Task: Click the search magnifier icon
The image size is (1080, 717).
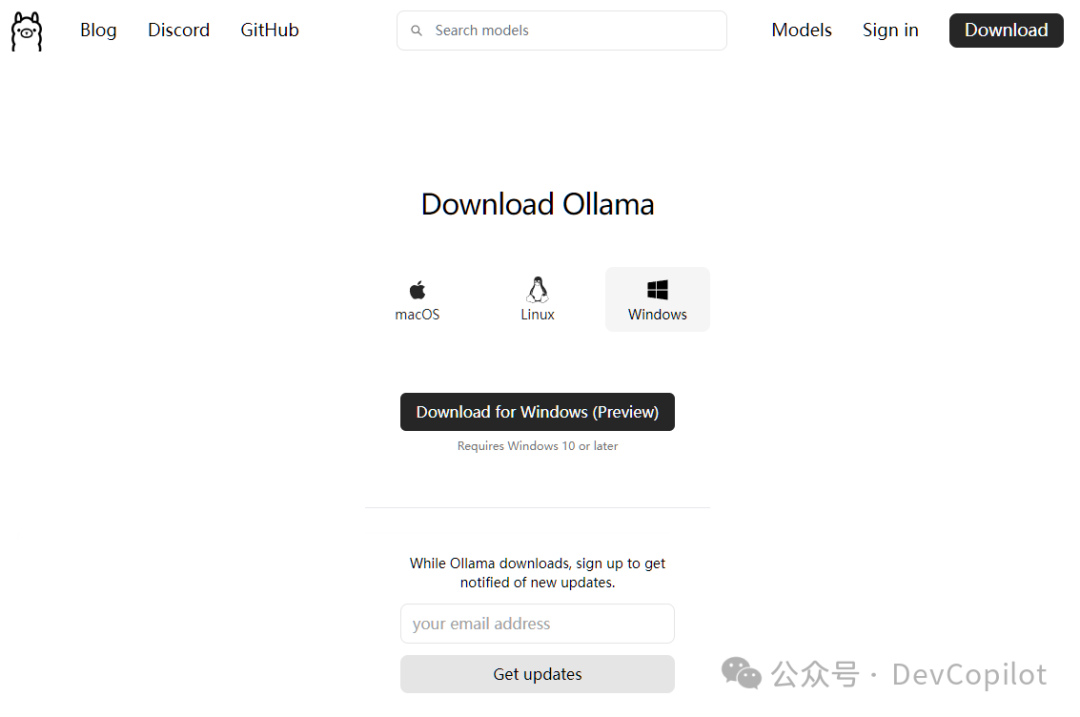Action: [x=416, y=30]
